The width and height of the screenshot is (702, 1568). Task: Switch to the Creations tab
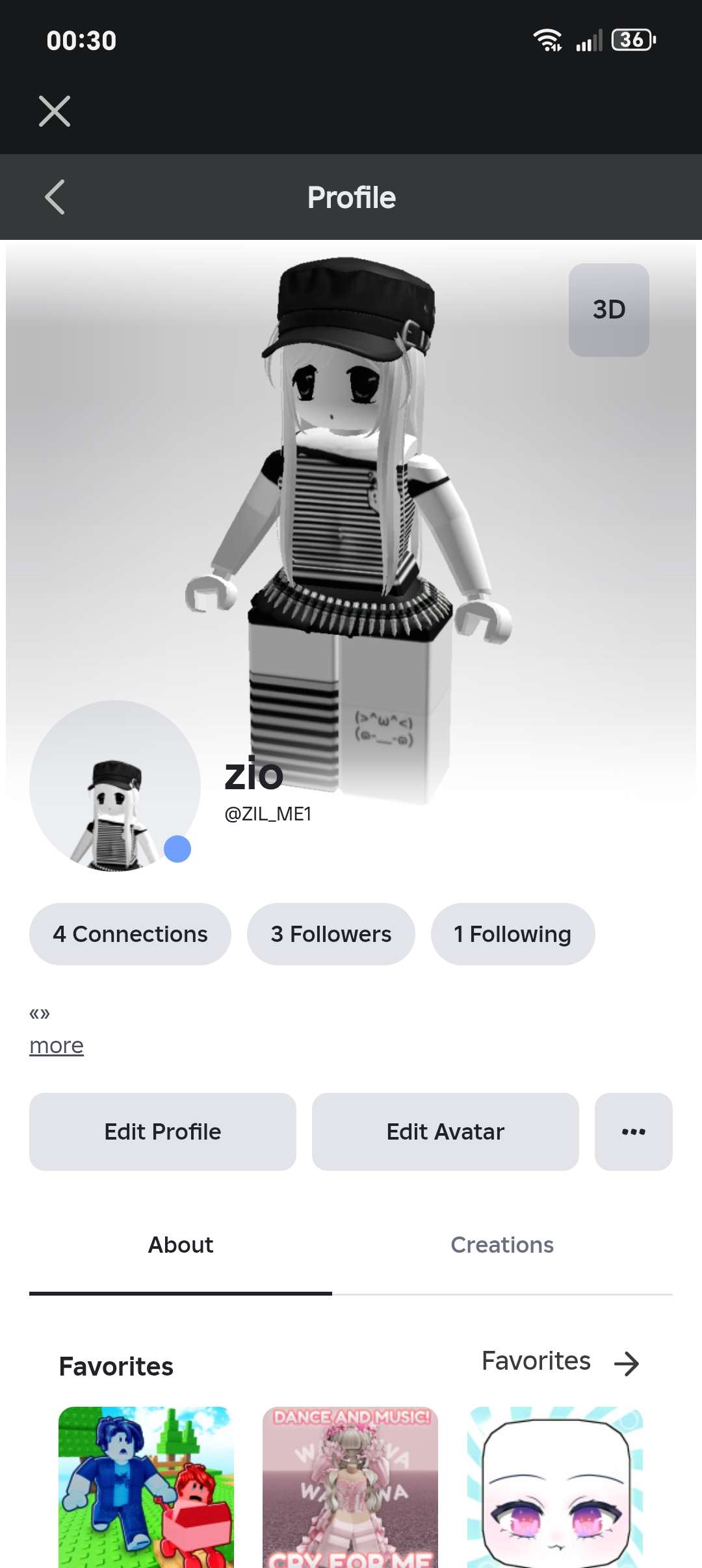click(502, 1245)
